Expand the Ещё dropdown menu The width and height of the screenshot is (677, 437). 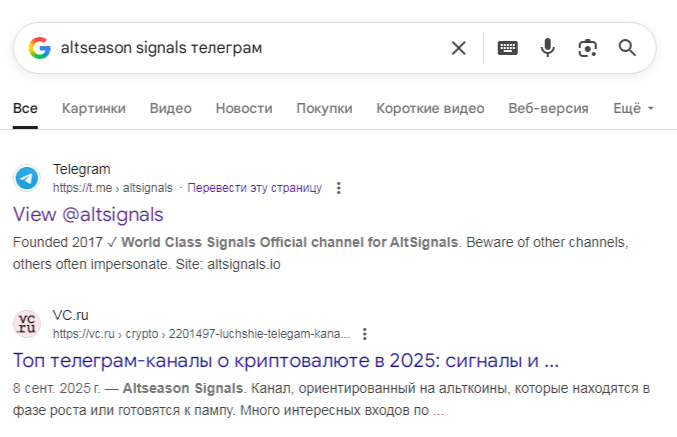coord(633,108)
